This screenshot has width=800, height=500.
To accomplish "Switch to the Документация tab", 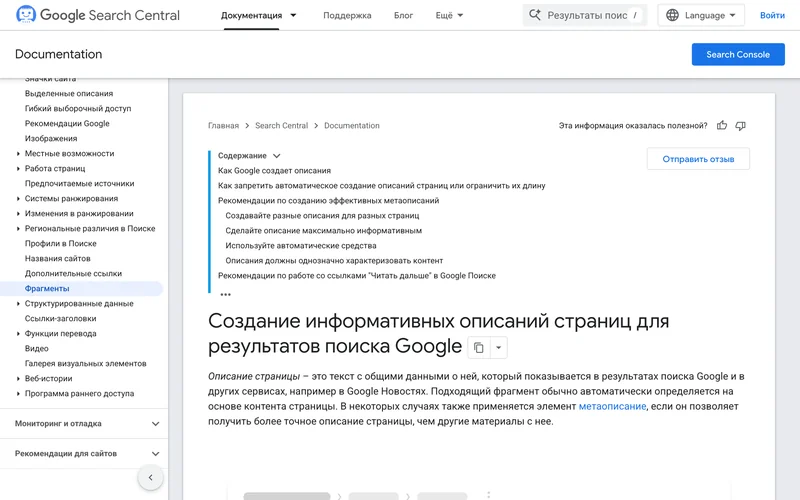I will (x=251, y=15).
